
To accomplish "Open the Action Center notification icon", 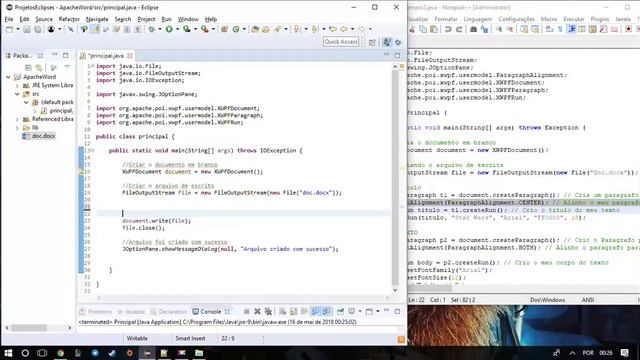I will pos(624,353).
